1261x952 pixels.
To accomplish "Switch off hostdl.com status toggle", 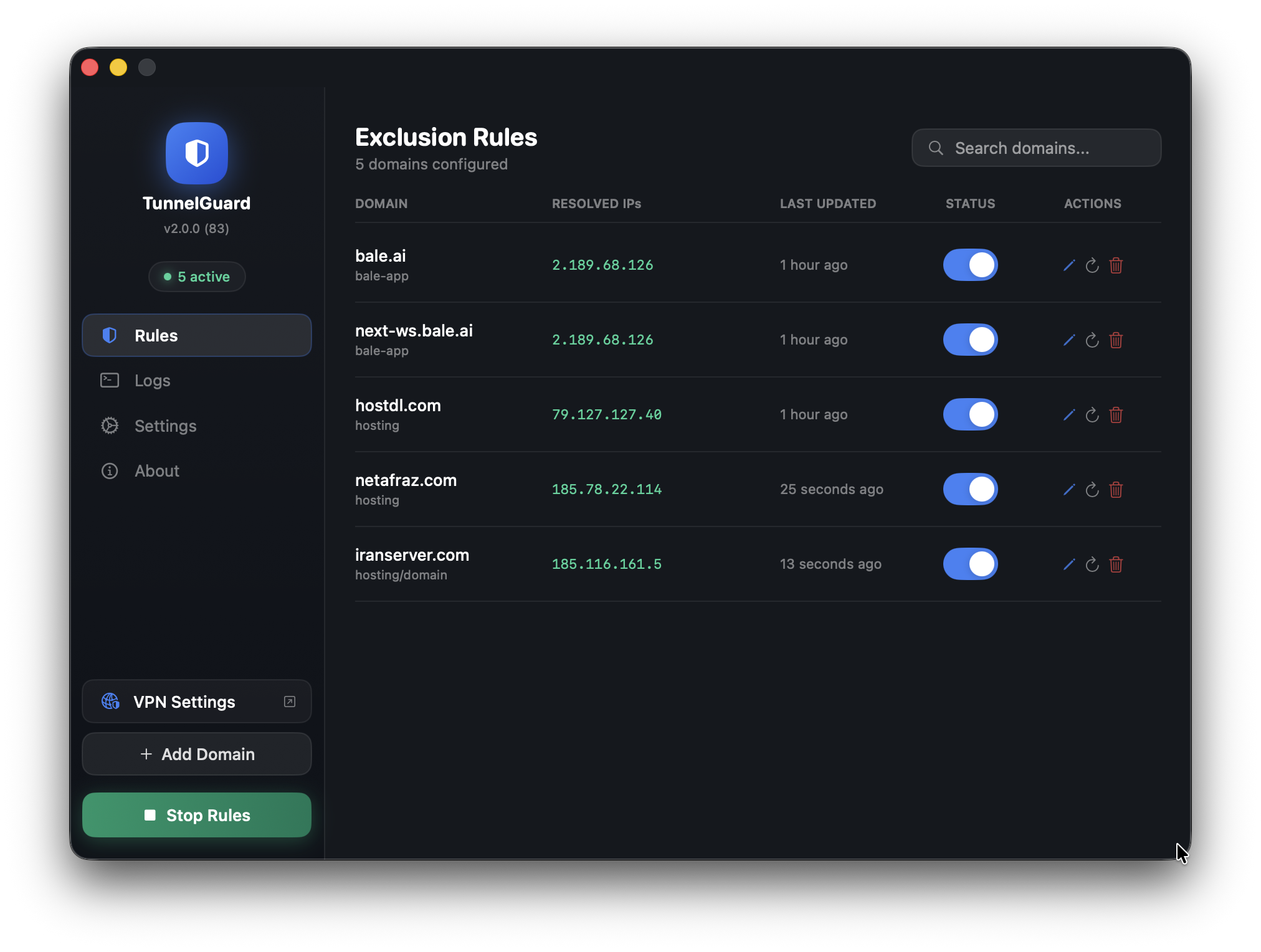I will (x=970, y=414).
